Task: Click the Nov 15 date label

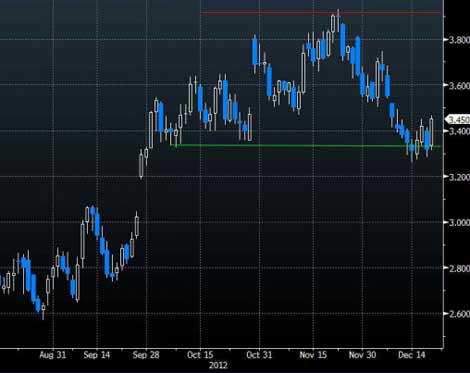Action: point(313,355)
